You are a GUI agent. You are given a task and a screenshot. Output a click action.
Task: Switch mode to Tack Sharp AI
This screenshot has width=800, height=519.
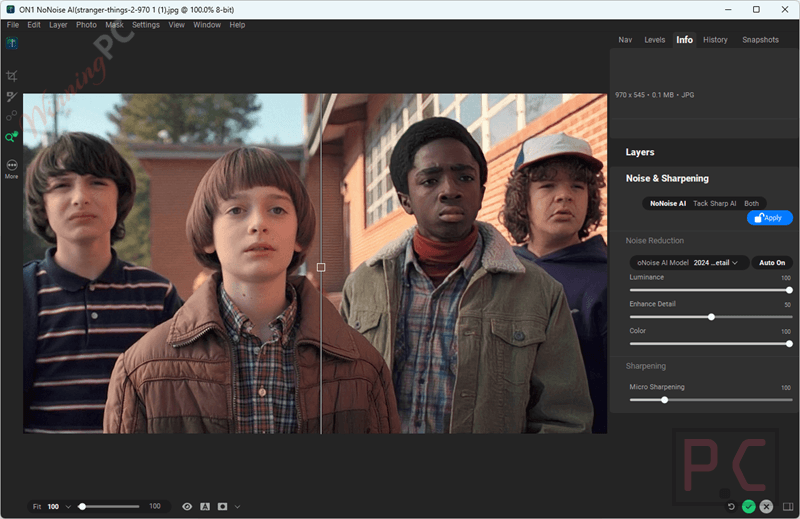(714, 203)
